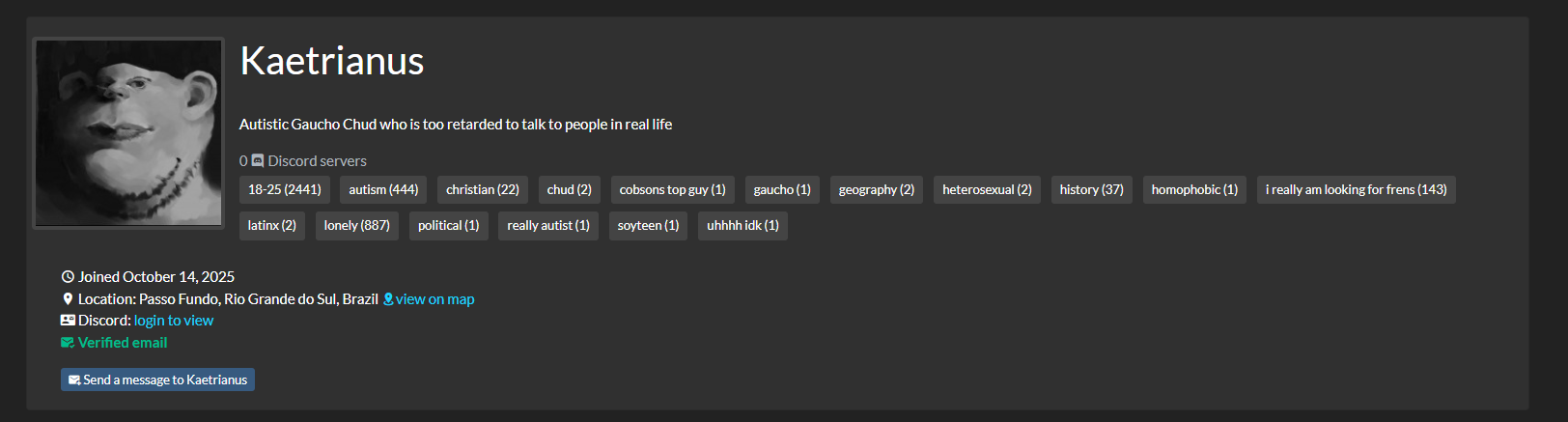Click the location pin icon
The height and width of the screenshot is (422, 1568).
point(68,299)
